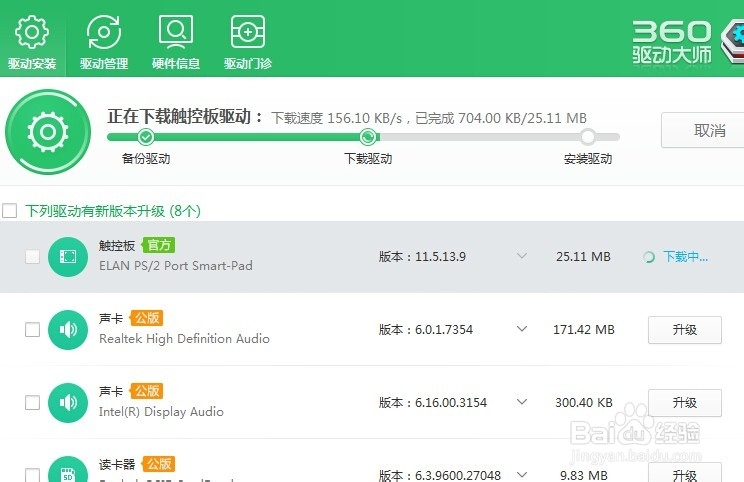Click the 触控板 device icon
The width and height of the screenshot is (744, 482).
(x=68, y=257)
